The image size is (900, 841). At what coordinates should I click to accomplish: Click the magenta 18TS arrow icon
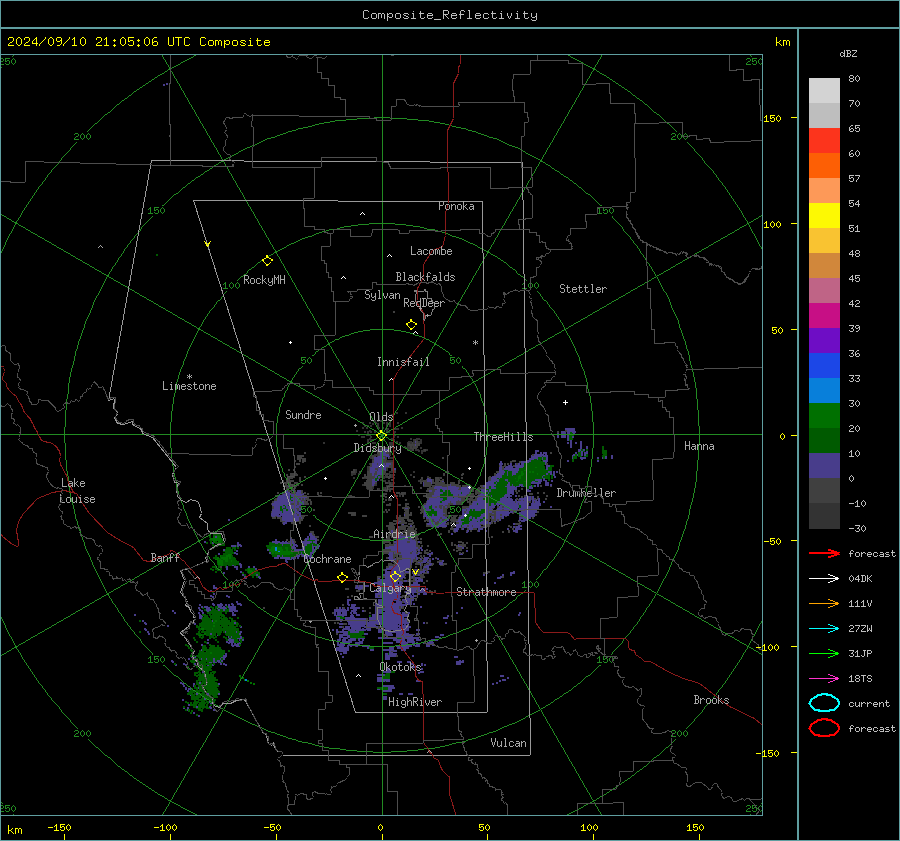tap(824, 679)
